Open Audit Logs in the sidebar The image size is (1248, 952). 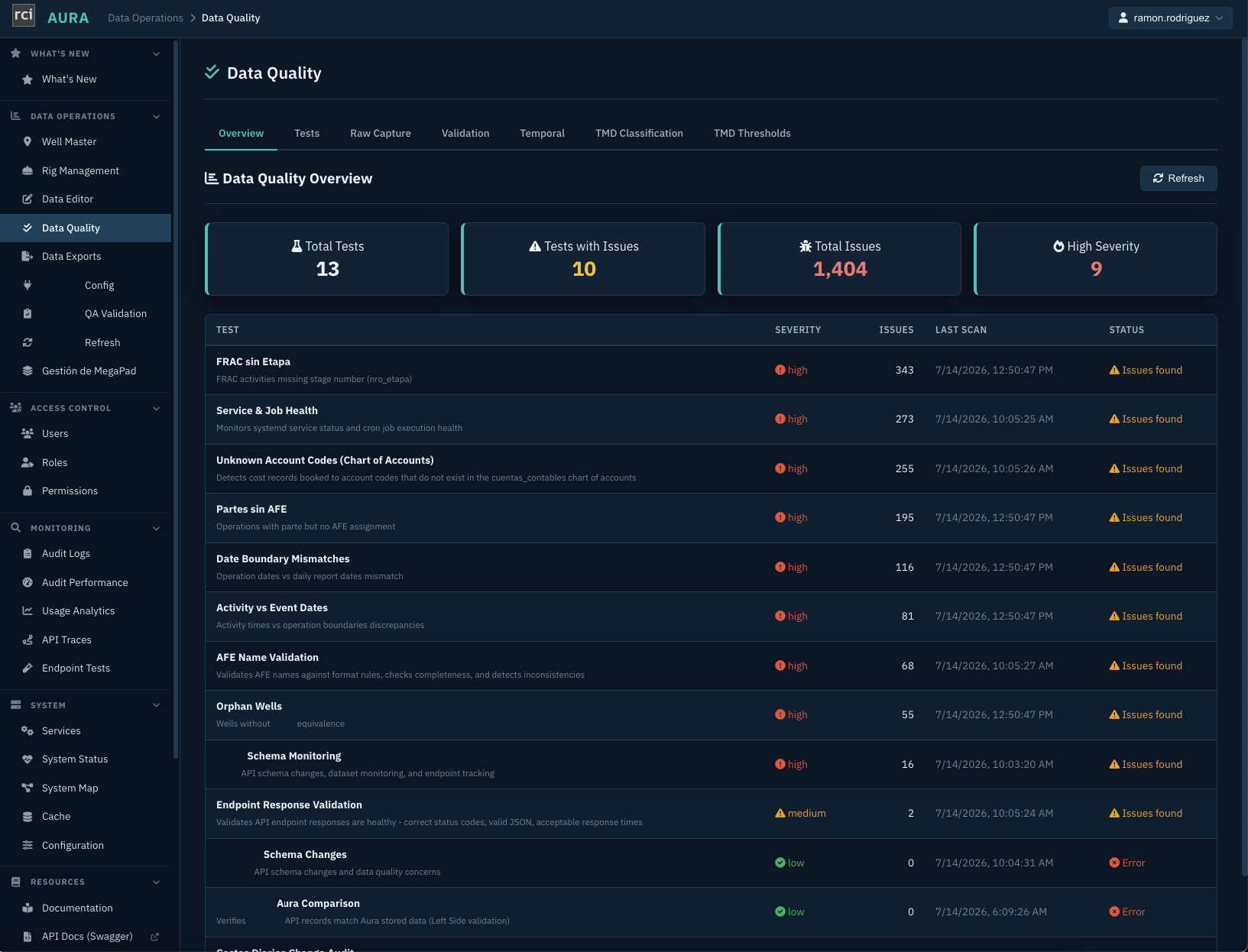[86, 553]
